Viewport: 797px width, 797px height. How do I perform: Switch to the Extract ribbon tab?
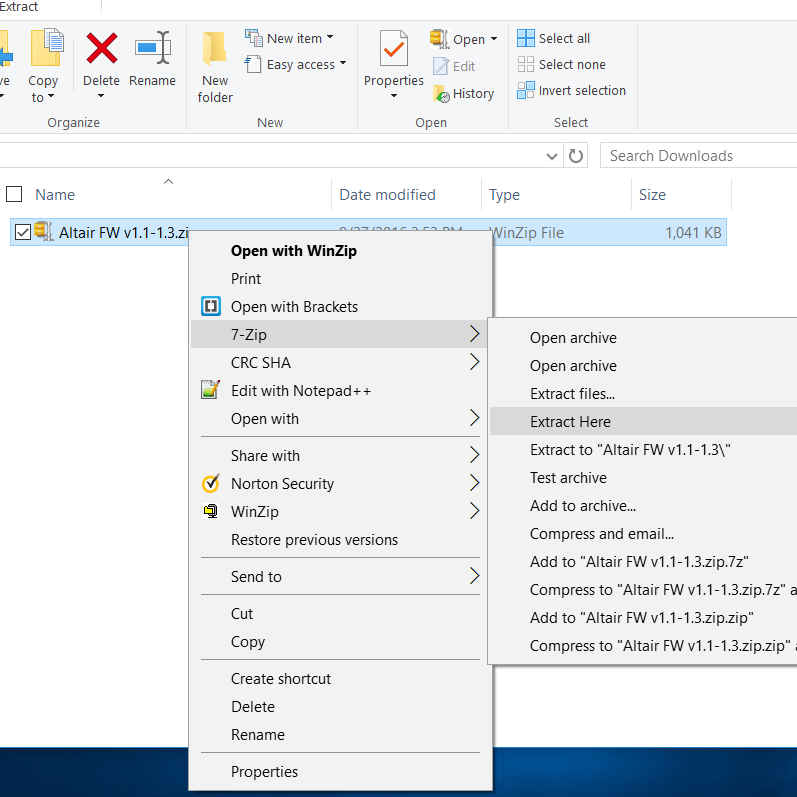pos(19,7)
